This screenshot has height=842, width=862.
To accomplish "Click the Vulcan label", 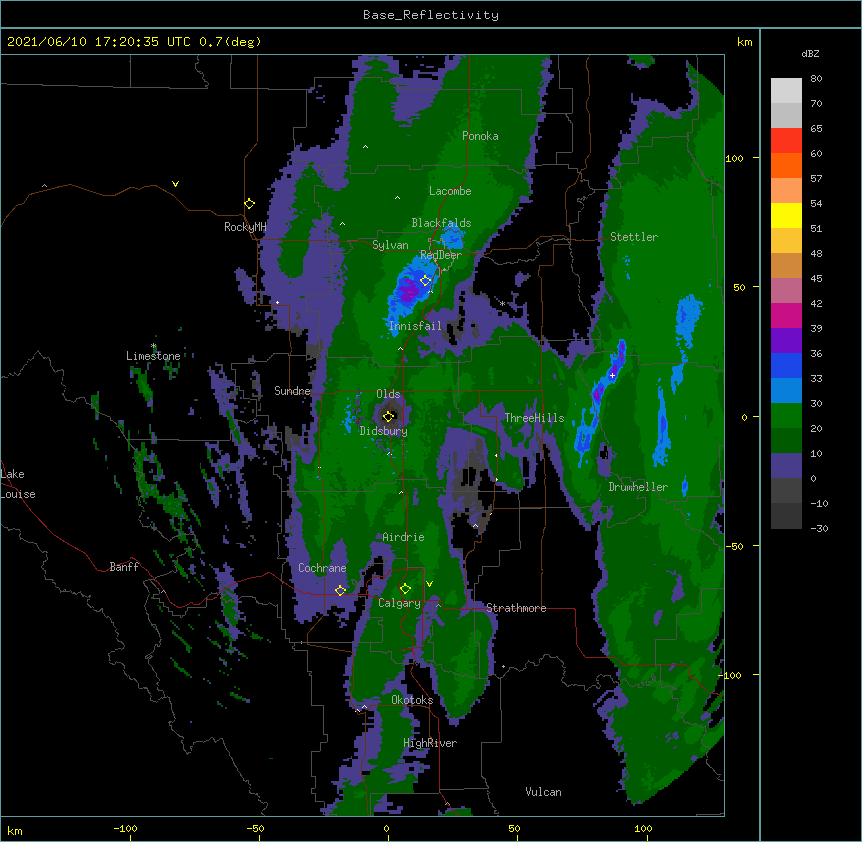I will click(x=543, y=792).
